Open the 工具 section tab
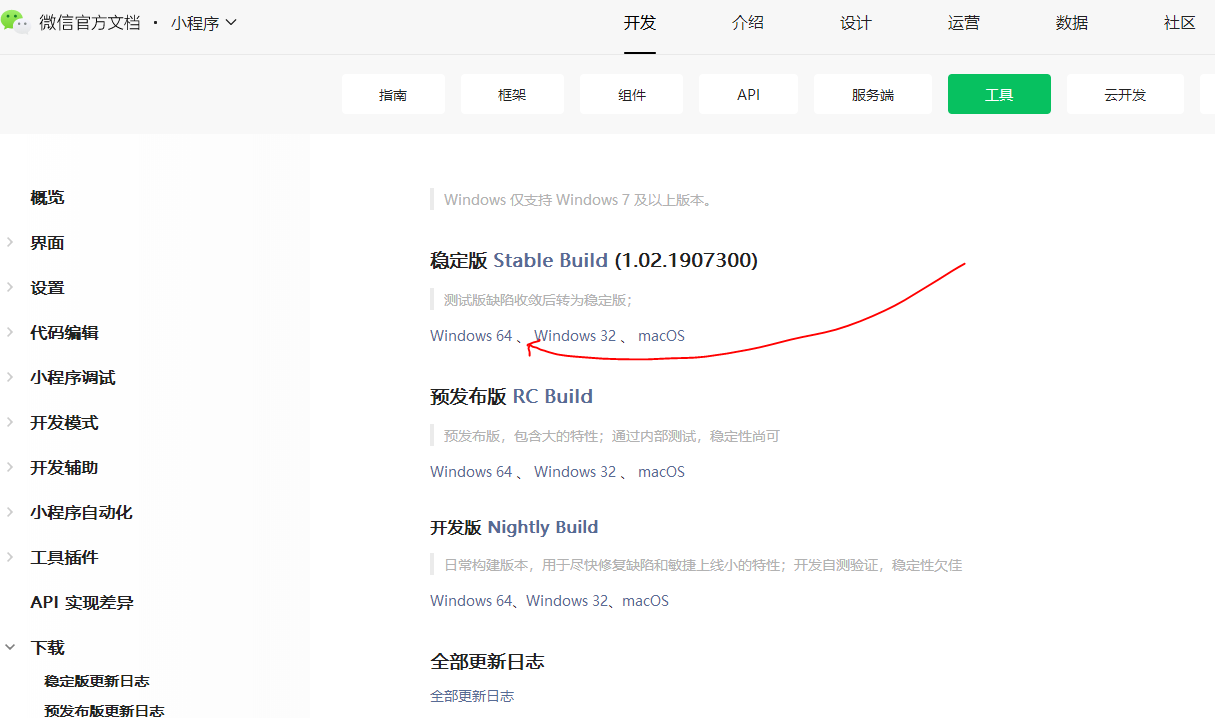The width and height of the screenshot is (1215, 718). 998,93
